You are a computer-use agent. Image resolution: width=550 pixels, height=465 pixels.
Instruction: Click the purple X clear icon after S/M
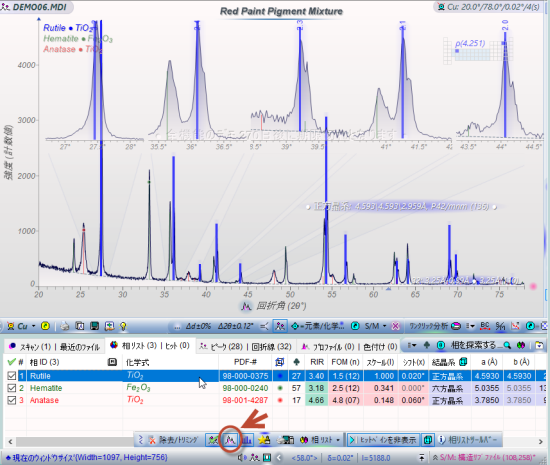tap(395, 326)
